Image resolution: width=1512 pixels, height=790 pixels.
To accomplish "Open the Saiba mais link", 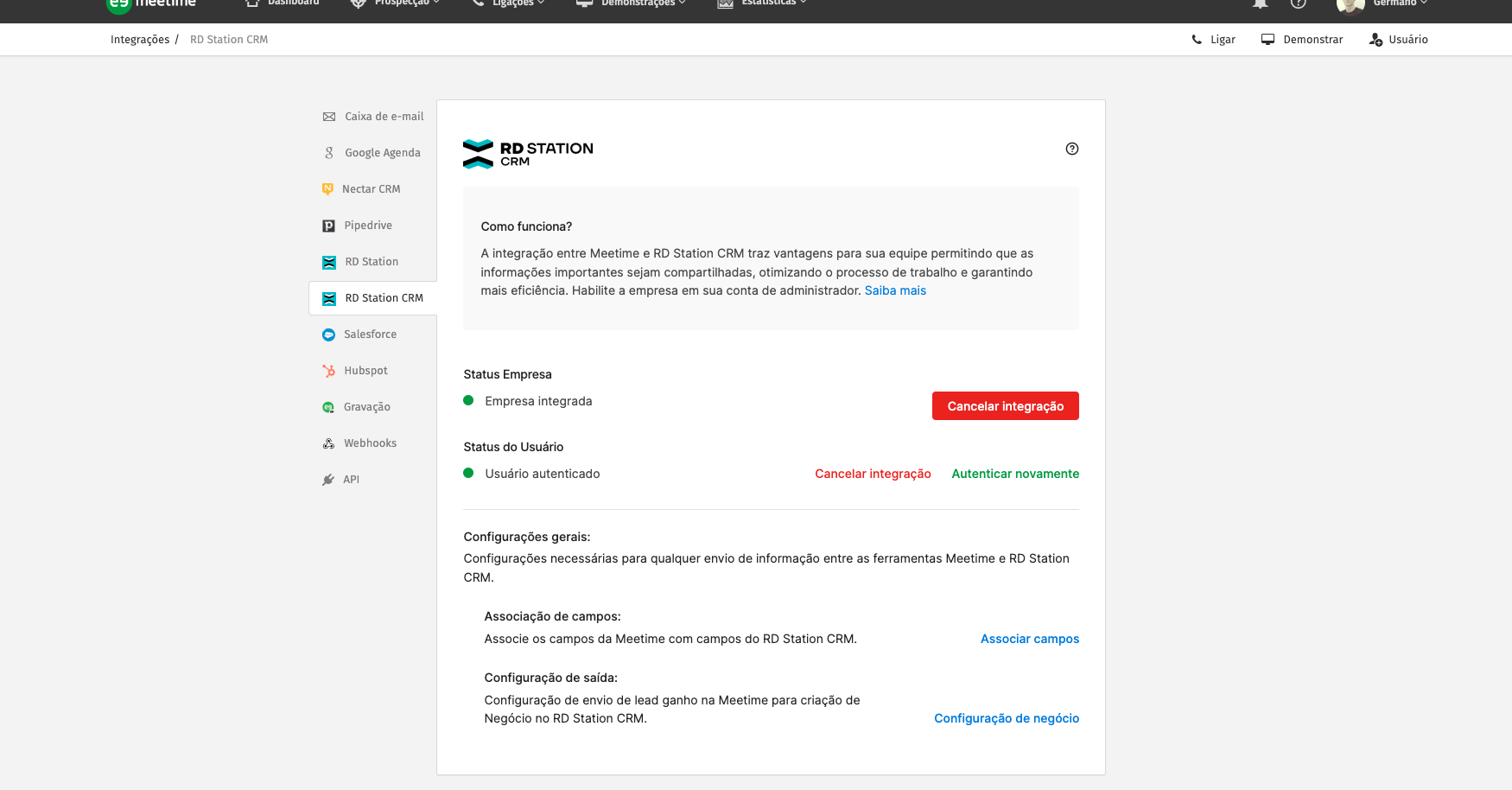I will pyautogui.click(x=895, y=290).
